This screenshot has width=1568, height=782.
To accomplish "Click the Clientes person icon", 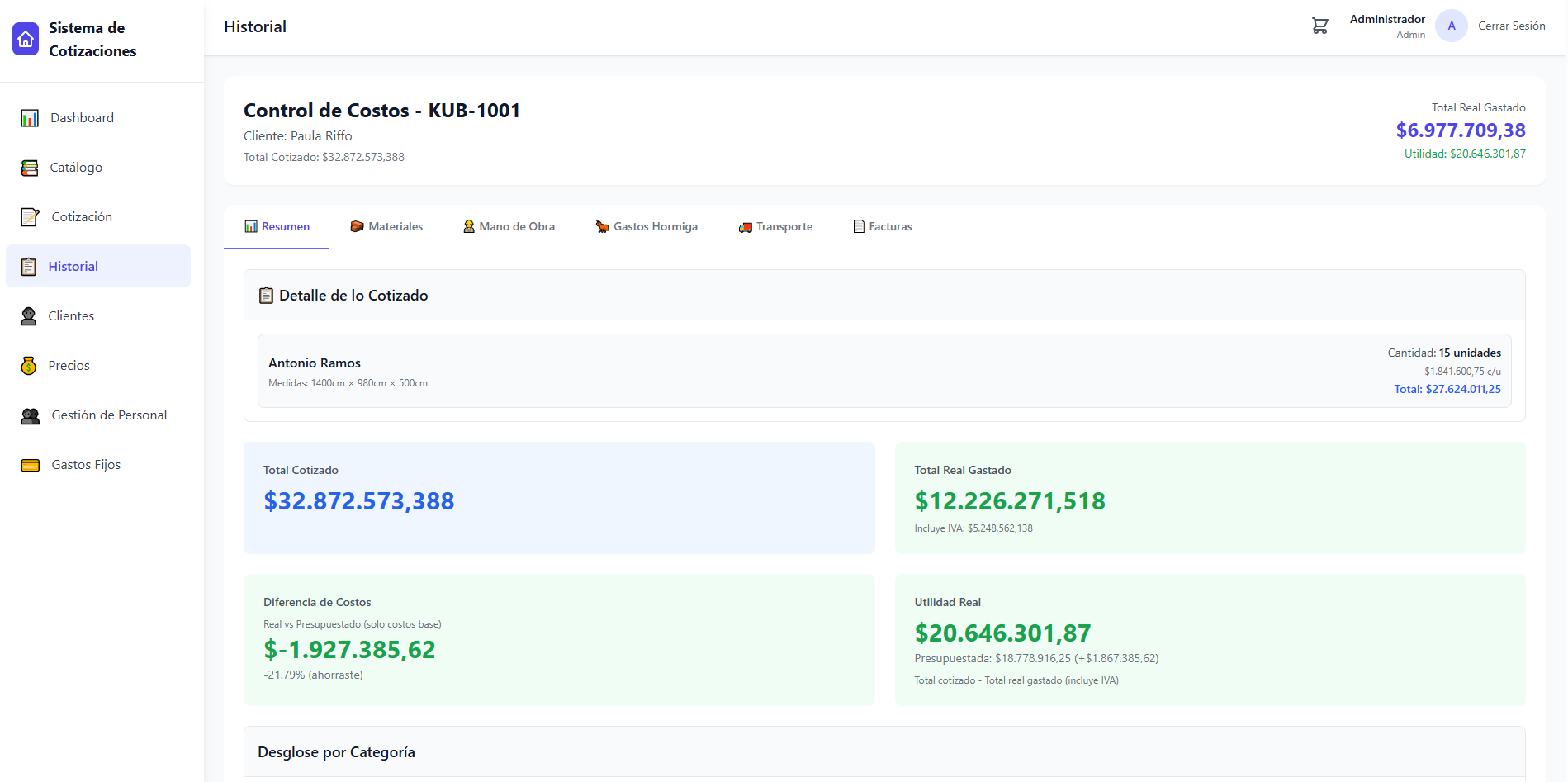I will tap(29, 316).
